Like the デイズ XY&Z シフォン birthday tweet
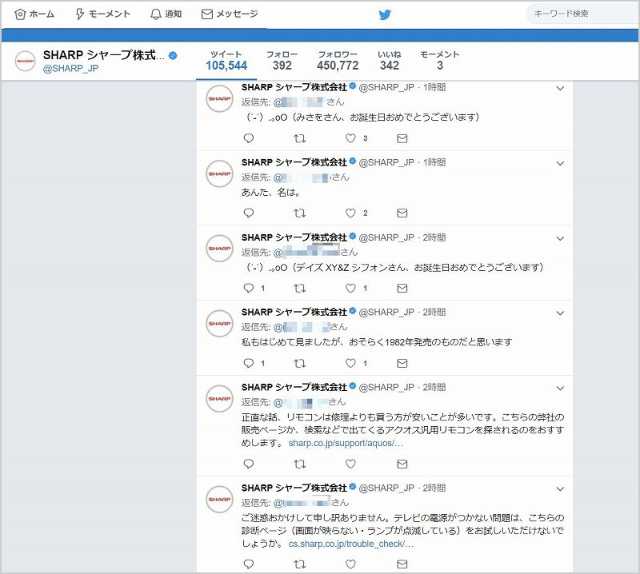The image size is (640, 574). 350,288
